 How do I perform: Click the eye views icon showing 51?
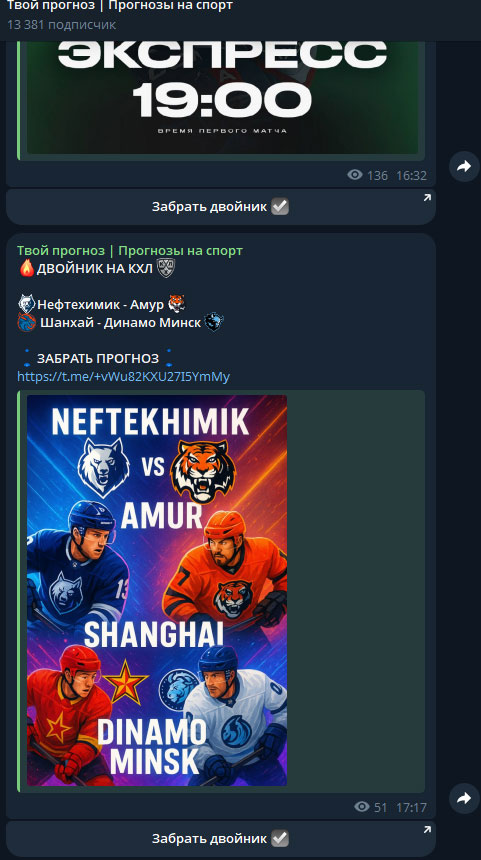pos(362,807)
